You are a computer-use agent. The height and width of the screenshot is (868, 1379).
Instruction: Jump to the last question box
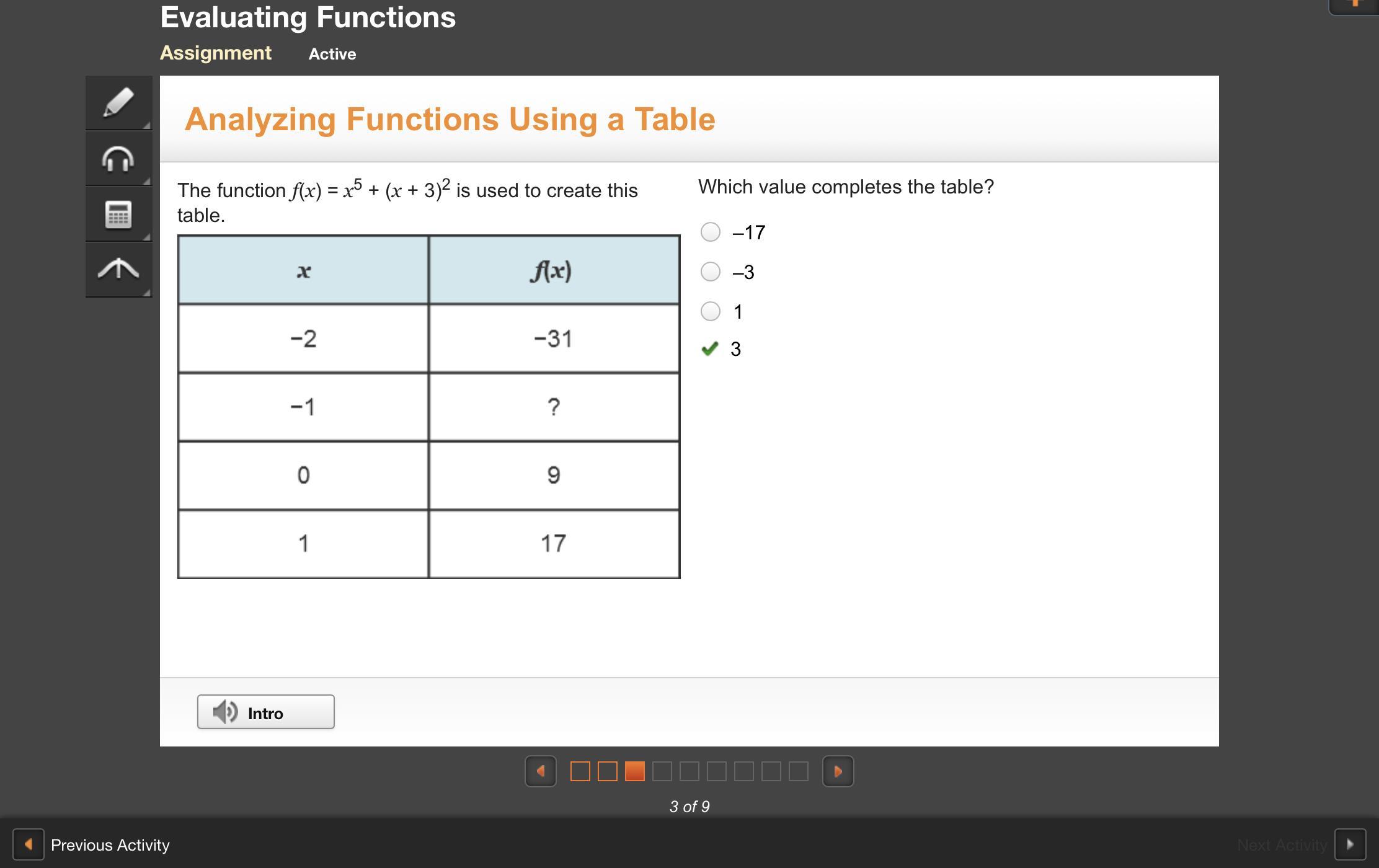[x=799, y=771]
